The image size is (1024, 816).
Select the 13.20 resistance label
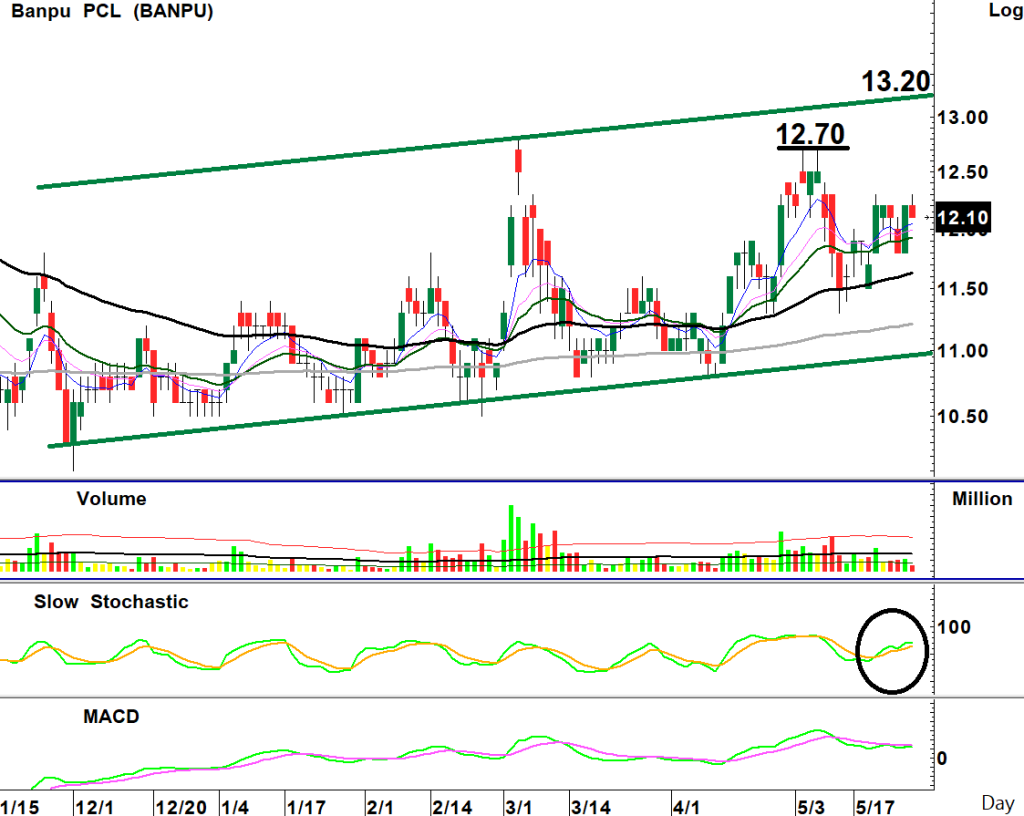click(x=895, y=81)
